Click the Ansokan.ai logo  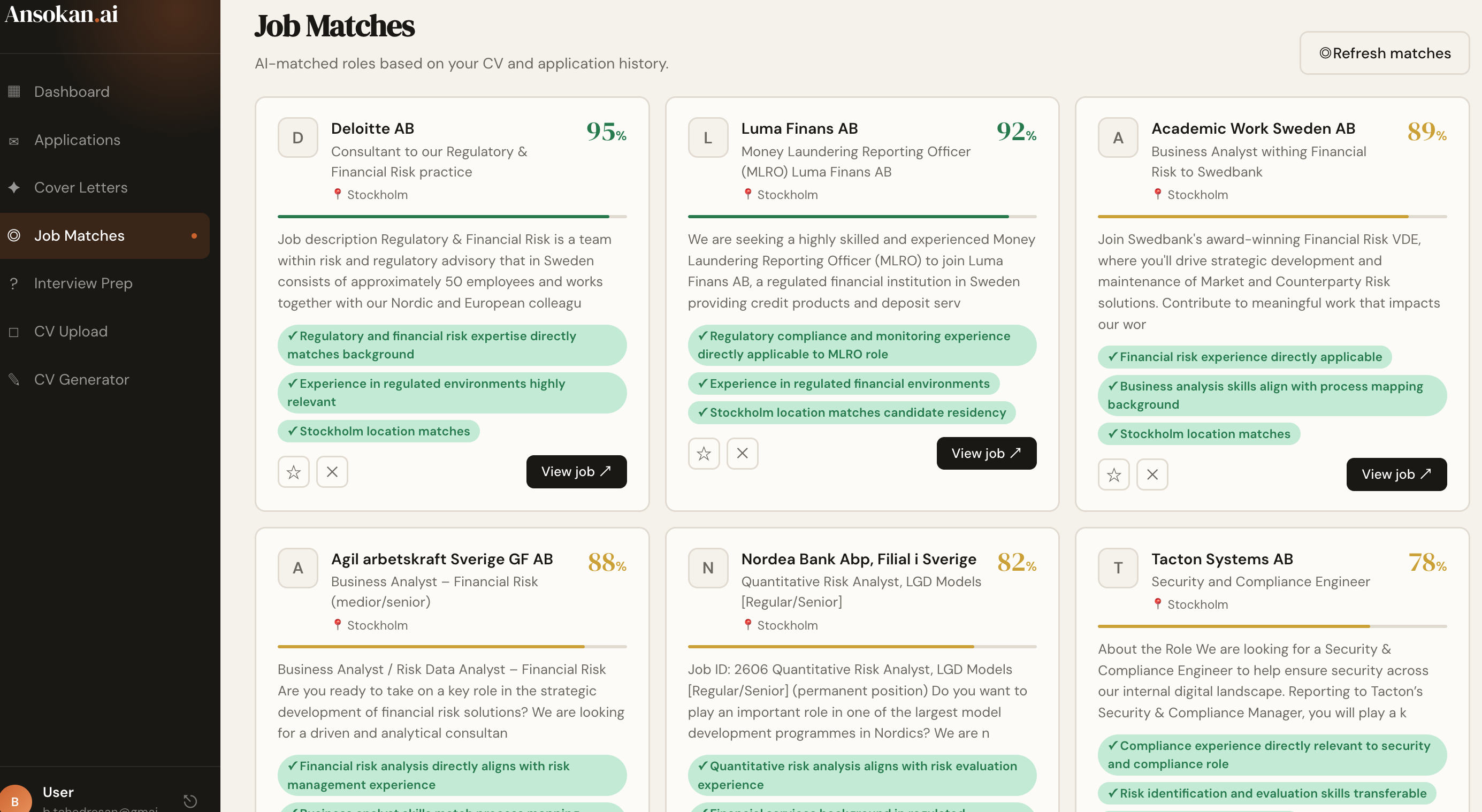click(61, 14)
